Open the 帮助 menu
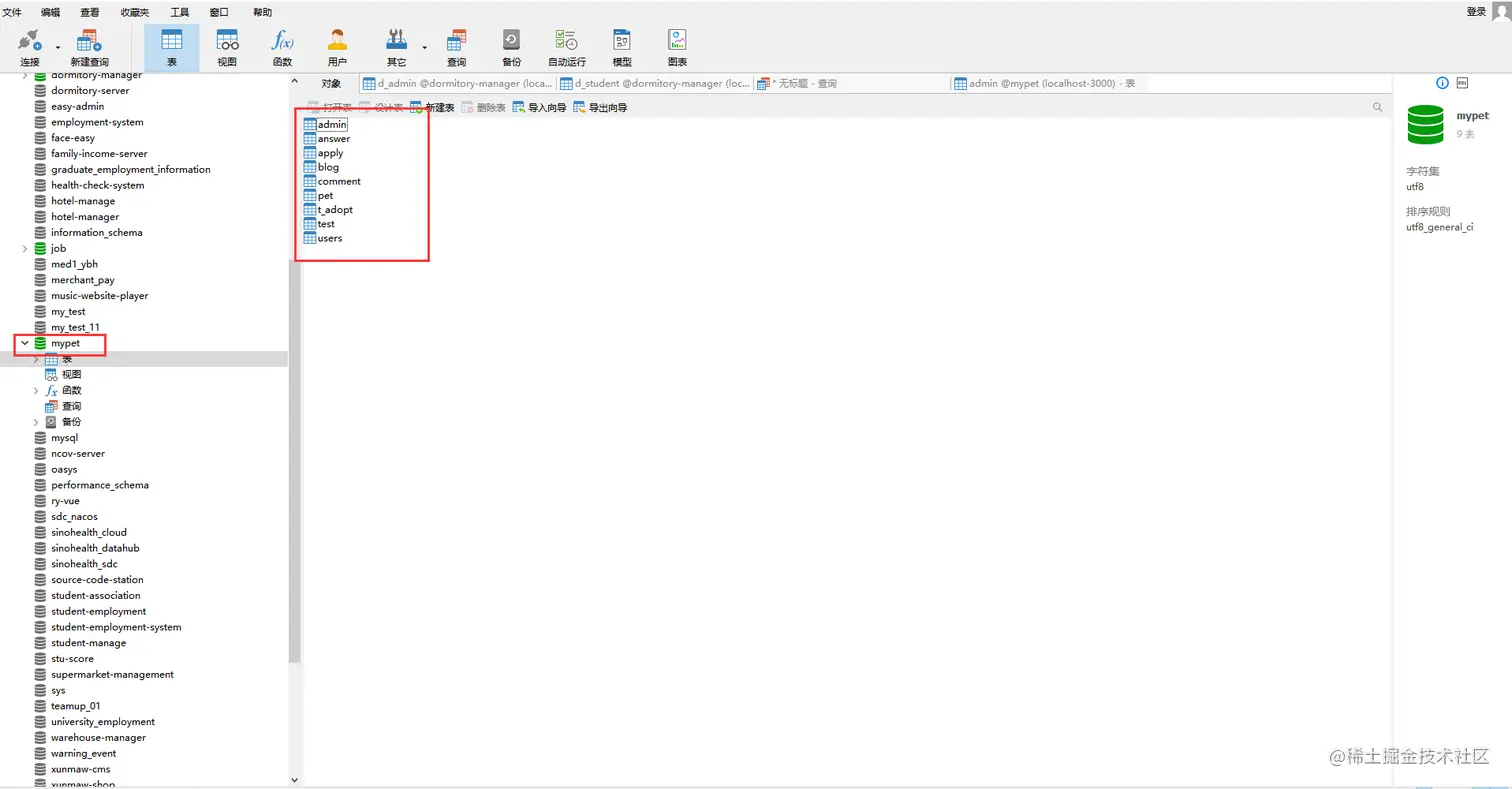Viewport: 1512px width, 789px height. coord(262,12)
